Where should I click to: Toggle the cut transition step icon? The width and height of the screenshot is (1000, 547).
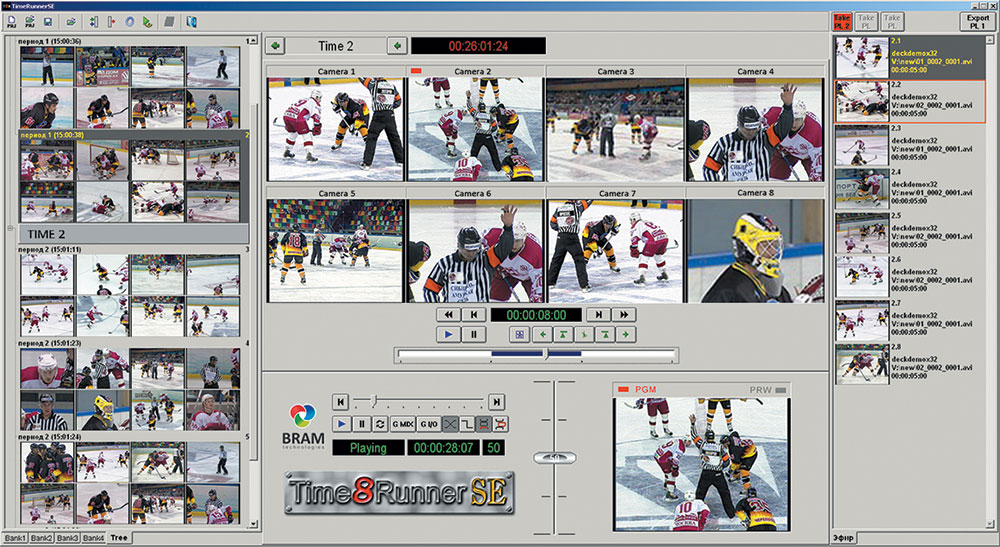[x=467, y=424]
